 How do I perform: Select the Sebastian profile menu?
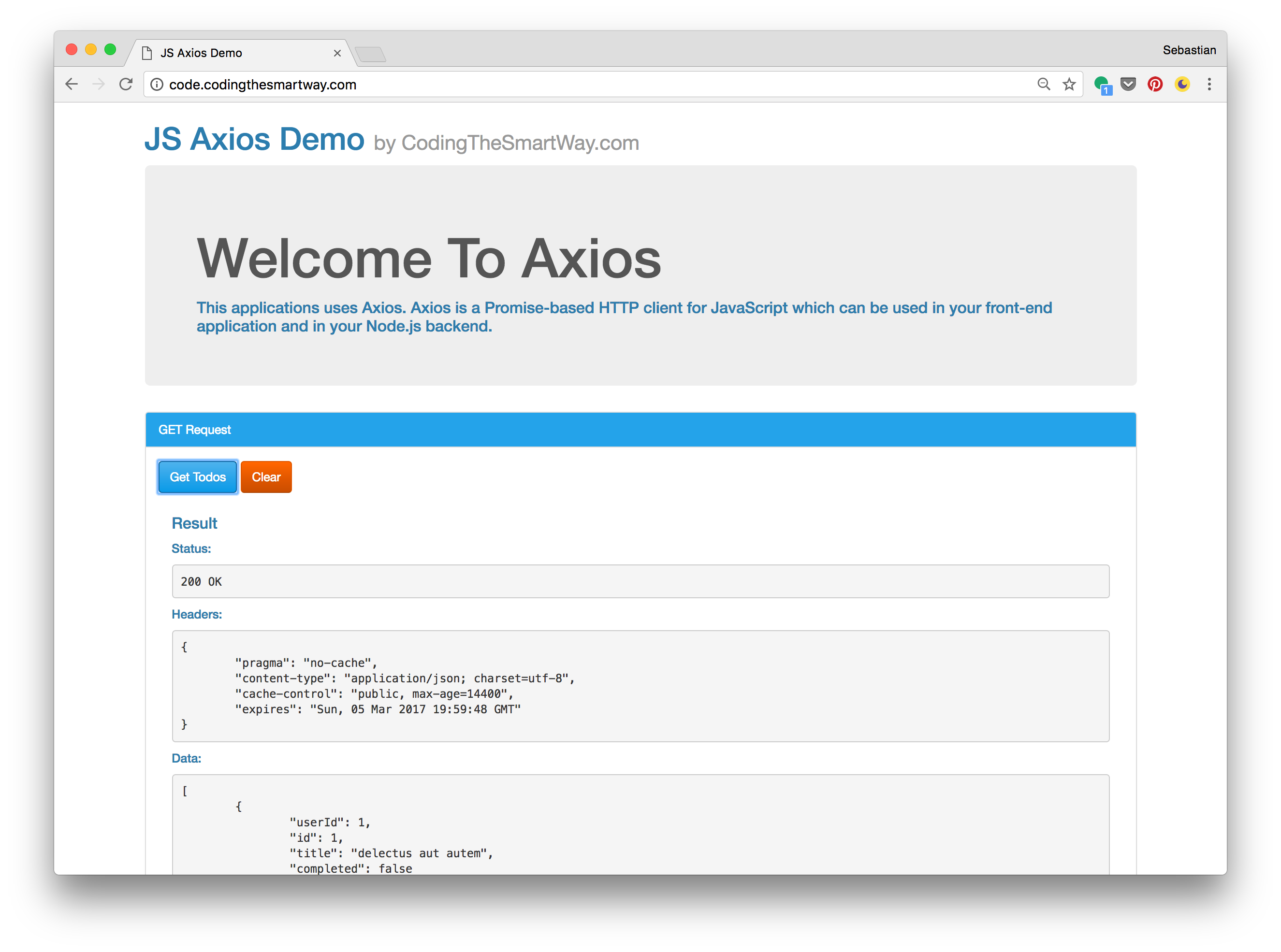tap(1189, 50)
